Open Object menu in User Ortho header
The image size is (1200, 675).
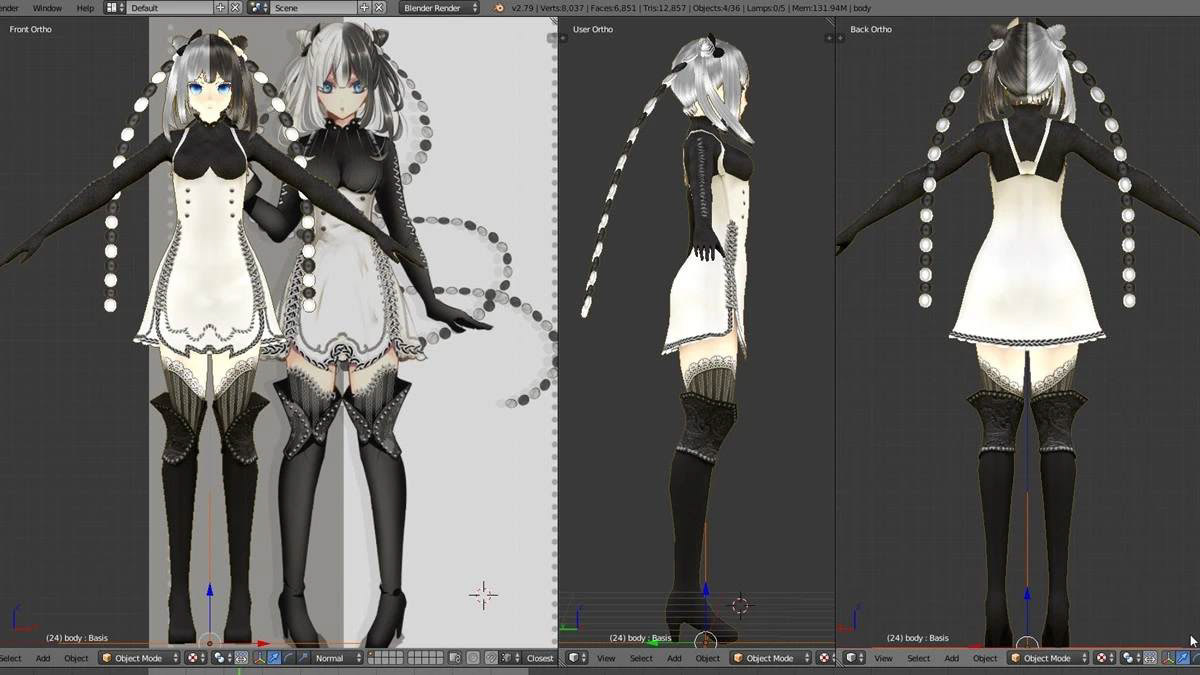coord(708,658)
